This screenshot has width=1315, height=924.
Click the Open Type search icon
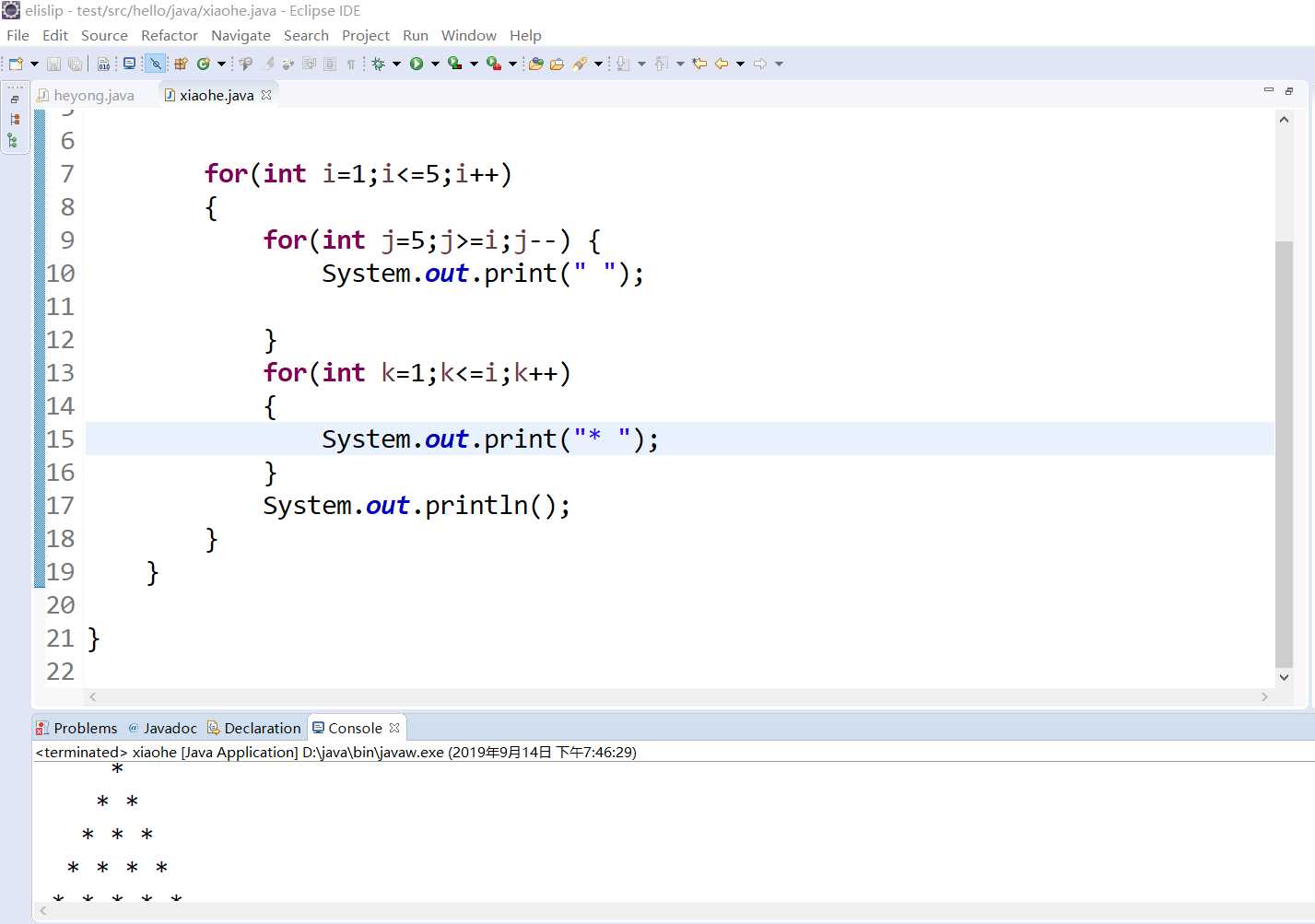click(246, 64)
